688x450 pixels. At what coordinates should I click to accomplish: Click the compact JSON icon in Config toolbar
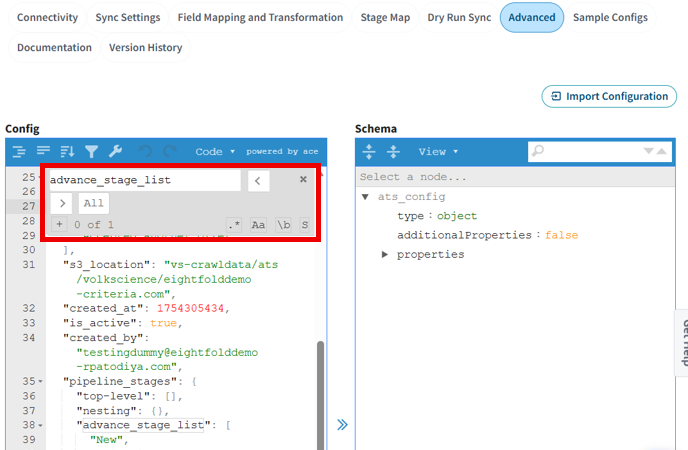(43, 152)
